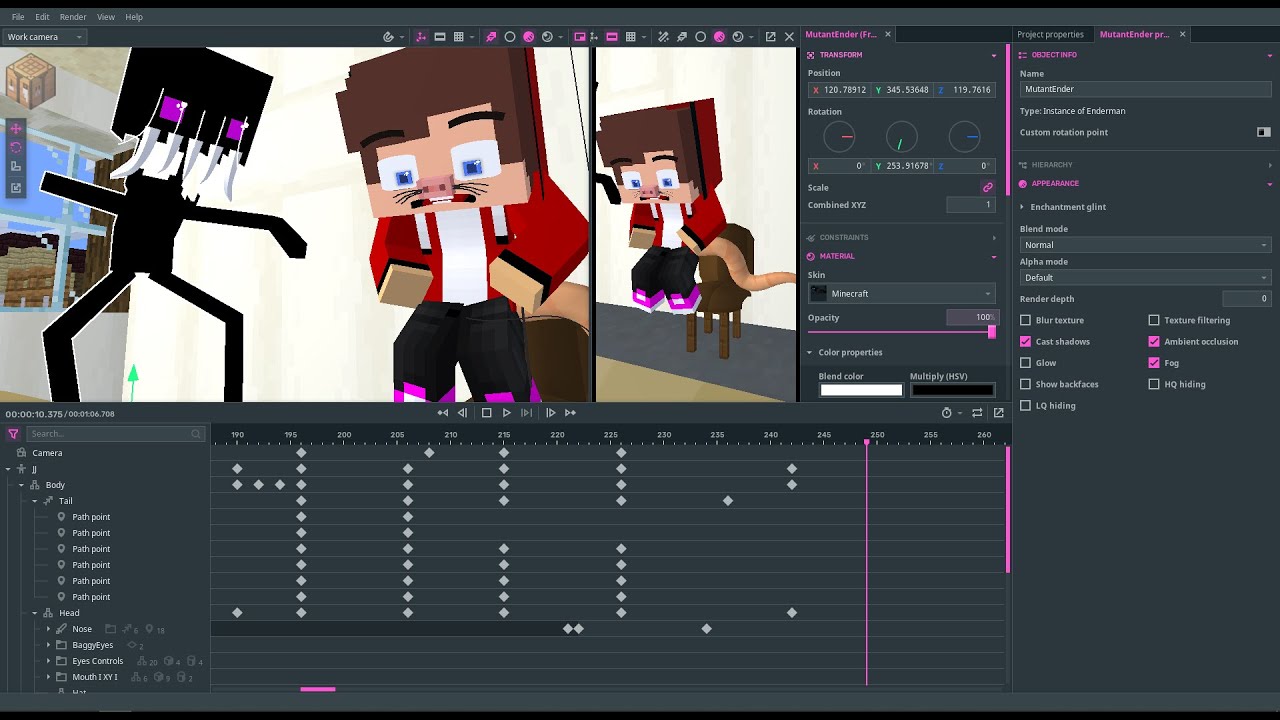This screenshot has width=1280, height=720.
Task: Toggle timeline loop icon
Action: (x=977, y=413)
